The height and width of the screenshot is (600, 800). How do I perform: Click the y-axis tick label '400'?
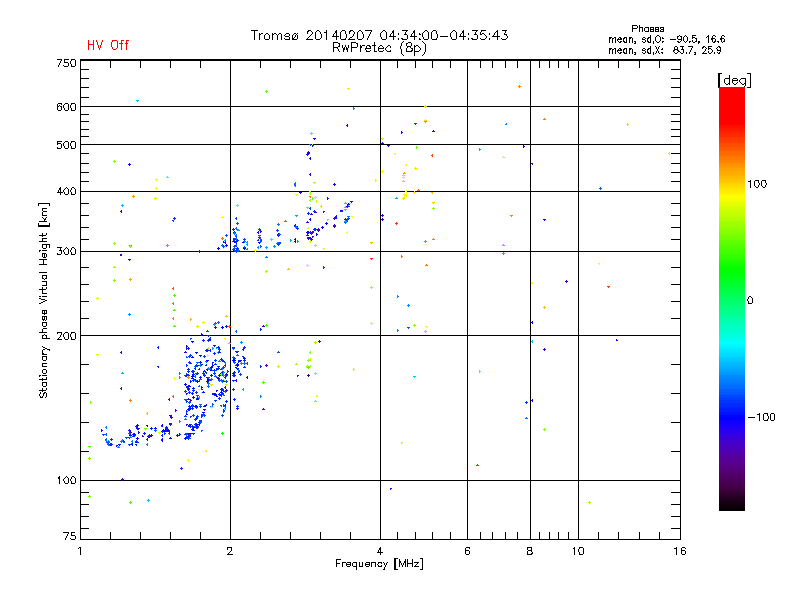(66, 192)
